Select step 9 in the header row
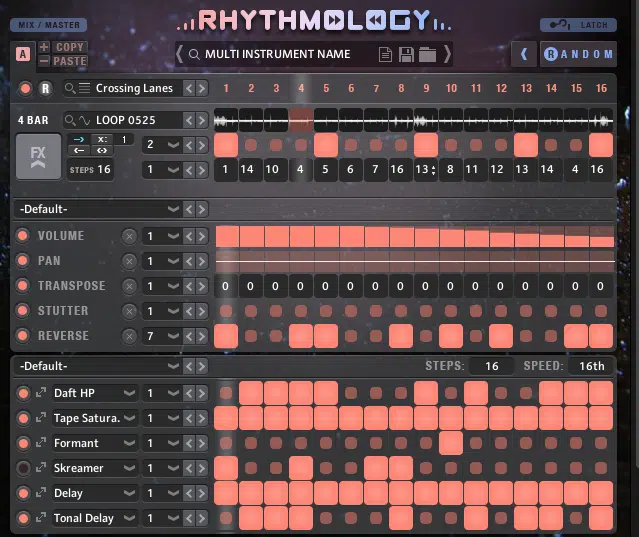This screenshot has width=639, height=537. tap(426, 88)
